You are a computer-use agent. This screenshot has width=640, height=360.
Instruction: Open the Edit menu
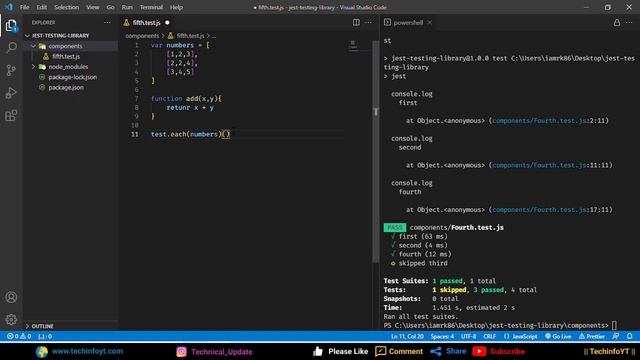(42, 7)
